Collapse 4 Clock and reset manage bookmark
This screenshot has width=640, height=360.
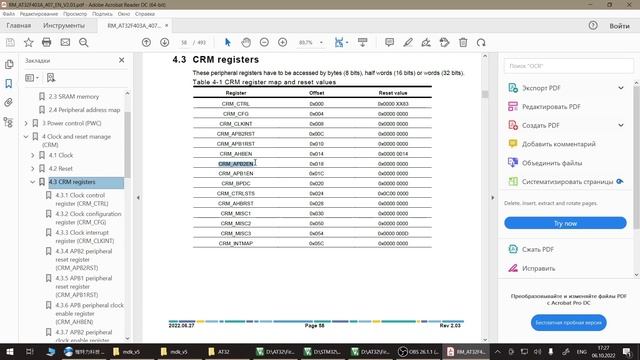click(26, 137)
